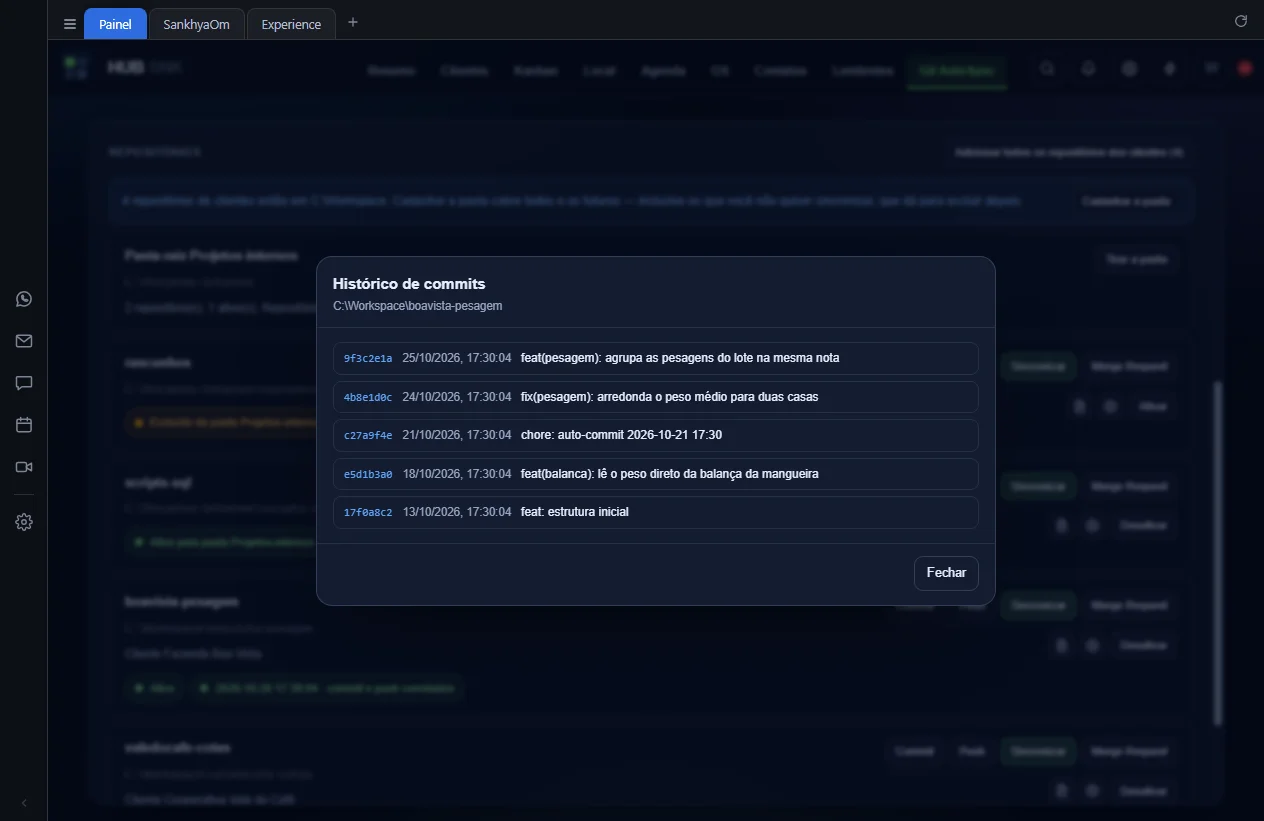
Task: Click the 'feat: estrutura inicial' commit message
Action: [x=575, y=512]
